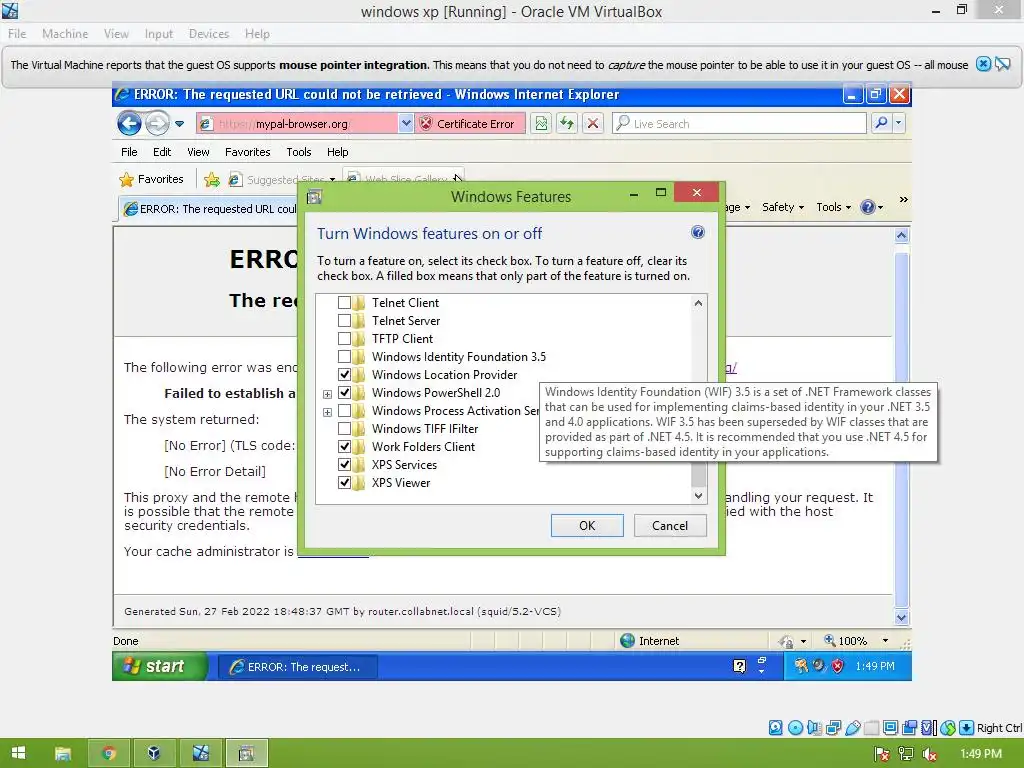Image resolution: width=1024 pixels, height=768 pixels.
Task: Click the XP tray security shield icon
Action: tap(838, 665)
